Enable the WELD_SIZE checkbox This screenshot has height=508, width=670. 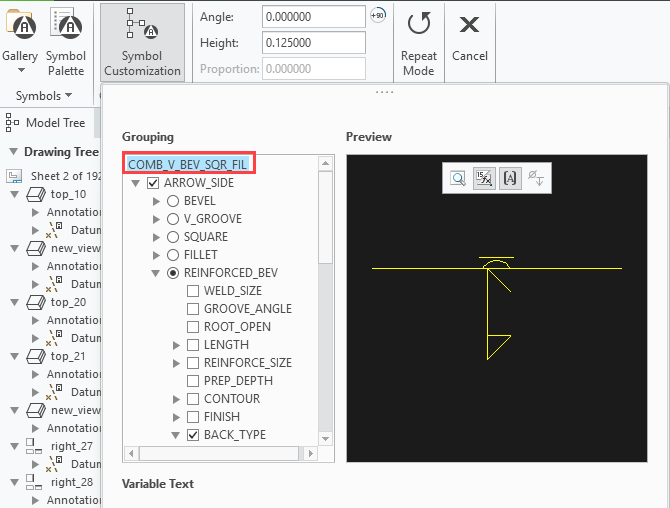click(x=193, y=291)
